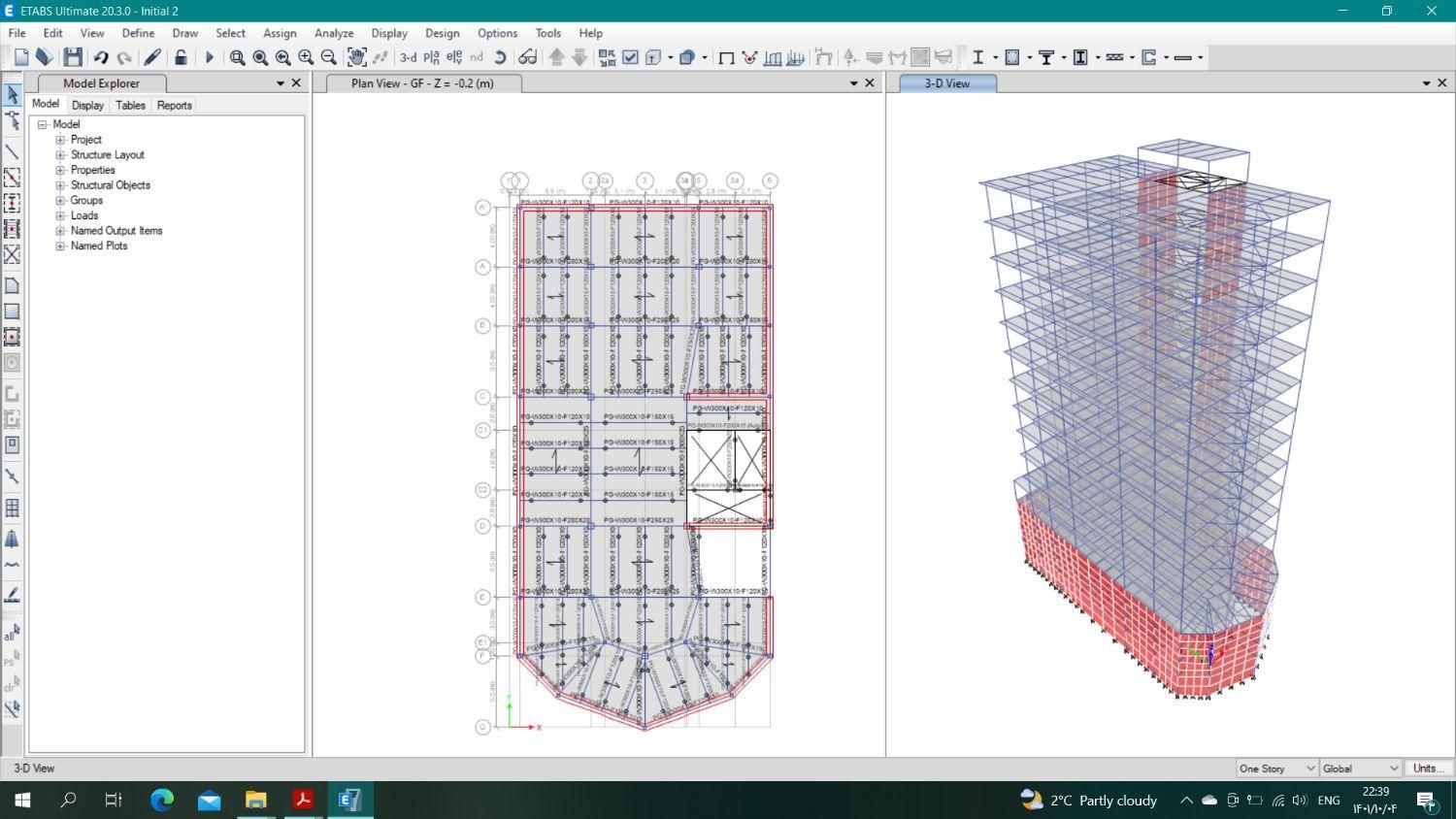This screenshot has width=1456, height=819.
Task: Open the I-beam steel design dropdown arrow
Action: [x=995, y=58]
